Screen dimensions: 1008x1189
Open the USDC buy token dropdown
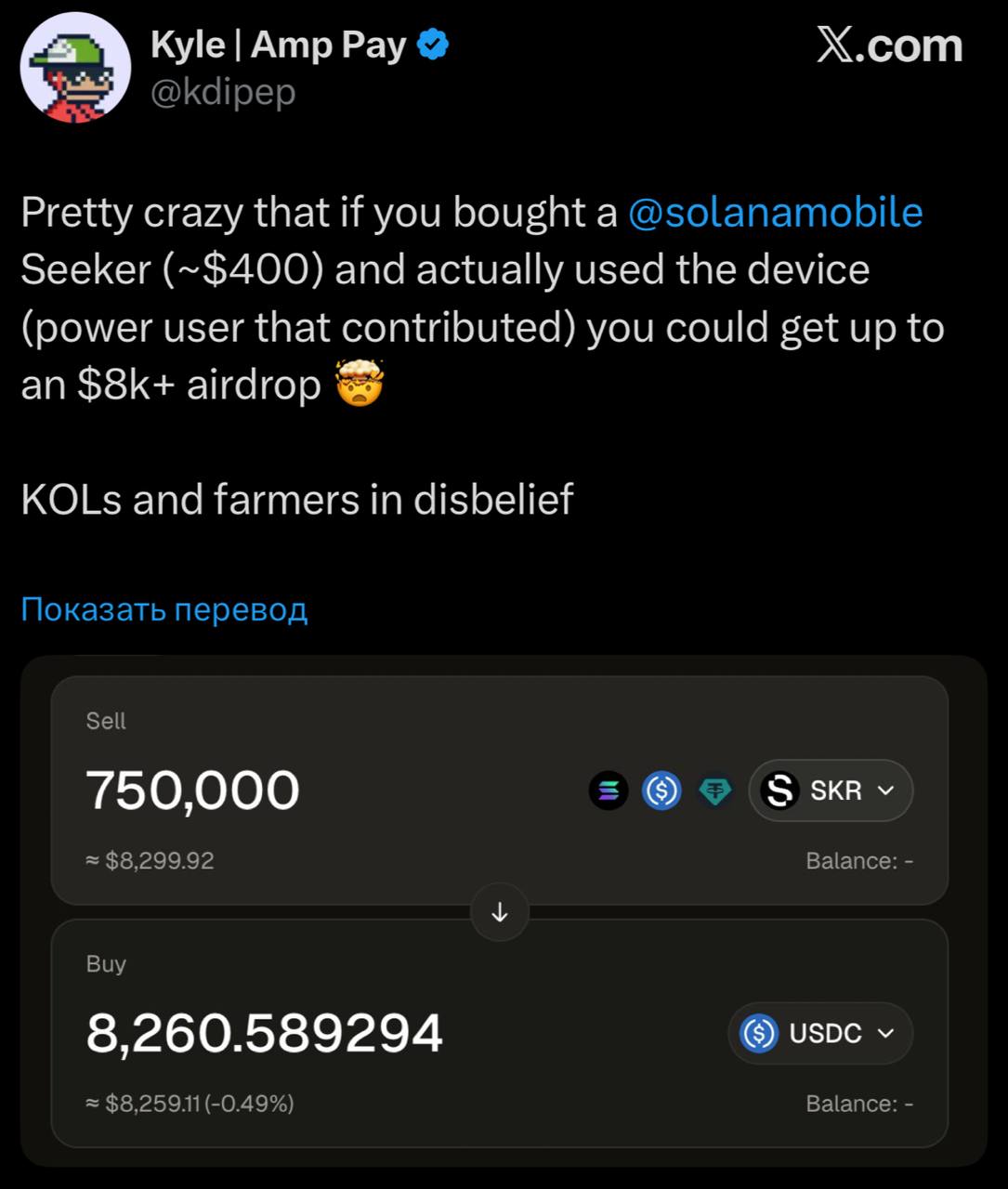tap(819, 1033)
